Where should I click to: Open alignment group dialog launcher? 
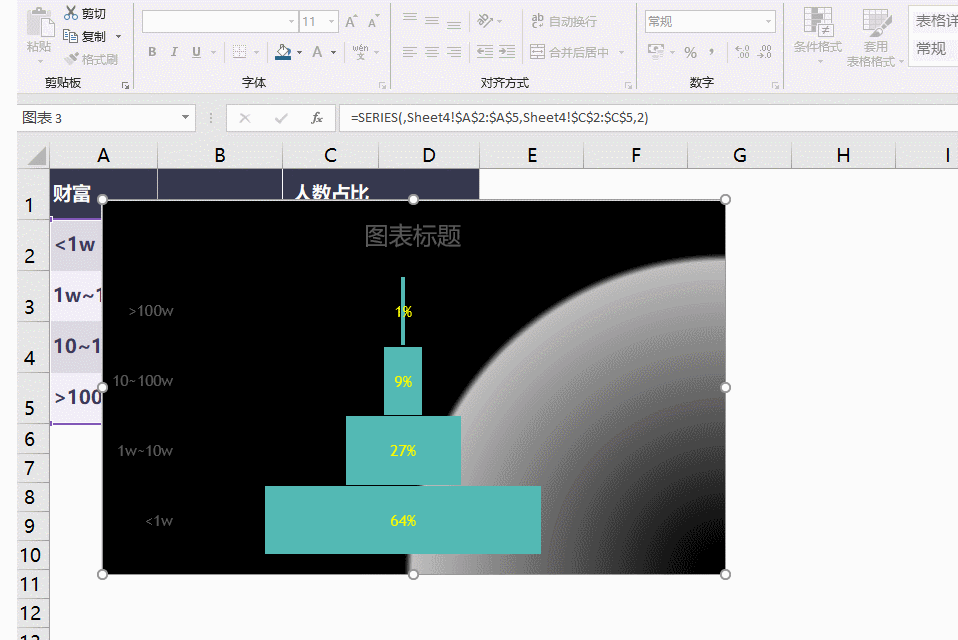pyautogui.click(x=628, y=85)
